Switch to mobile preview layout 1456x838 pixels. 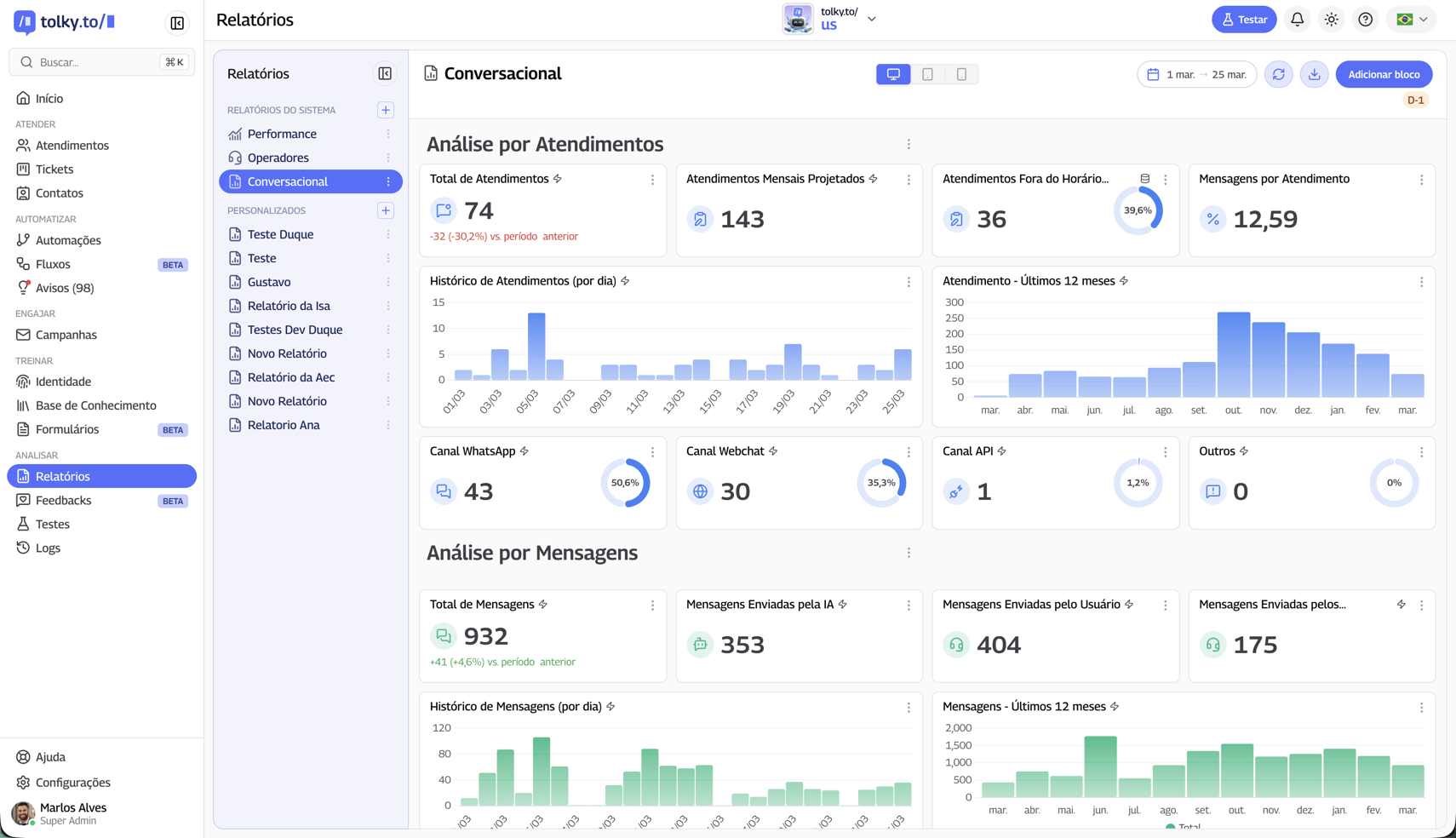(961, 75)
